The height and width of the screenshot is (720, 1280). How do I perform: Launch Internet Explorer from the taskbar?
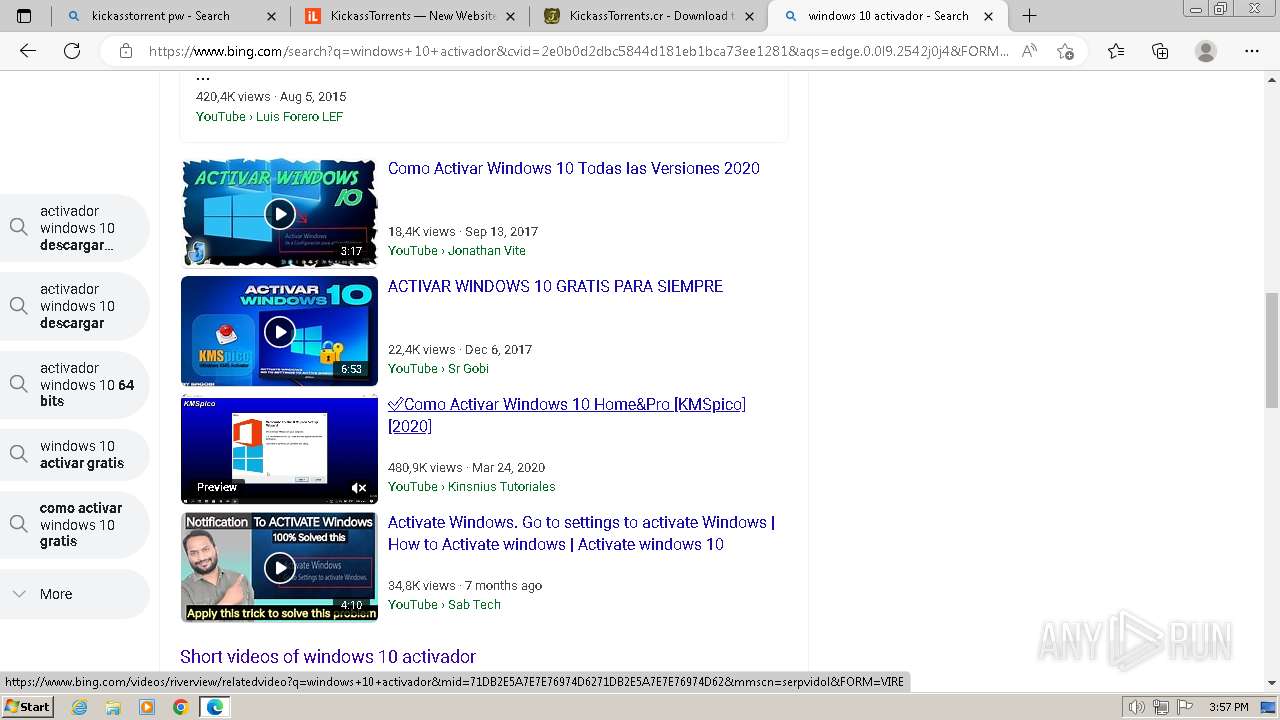click(80, 707)
